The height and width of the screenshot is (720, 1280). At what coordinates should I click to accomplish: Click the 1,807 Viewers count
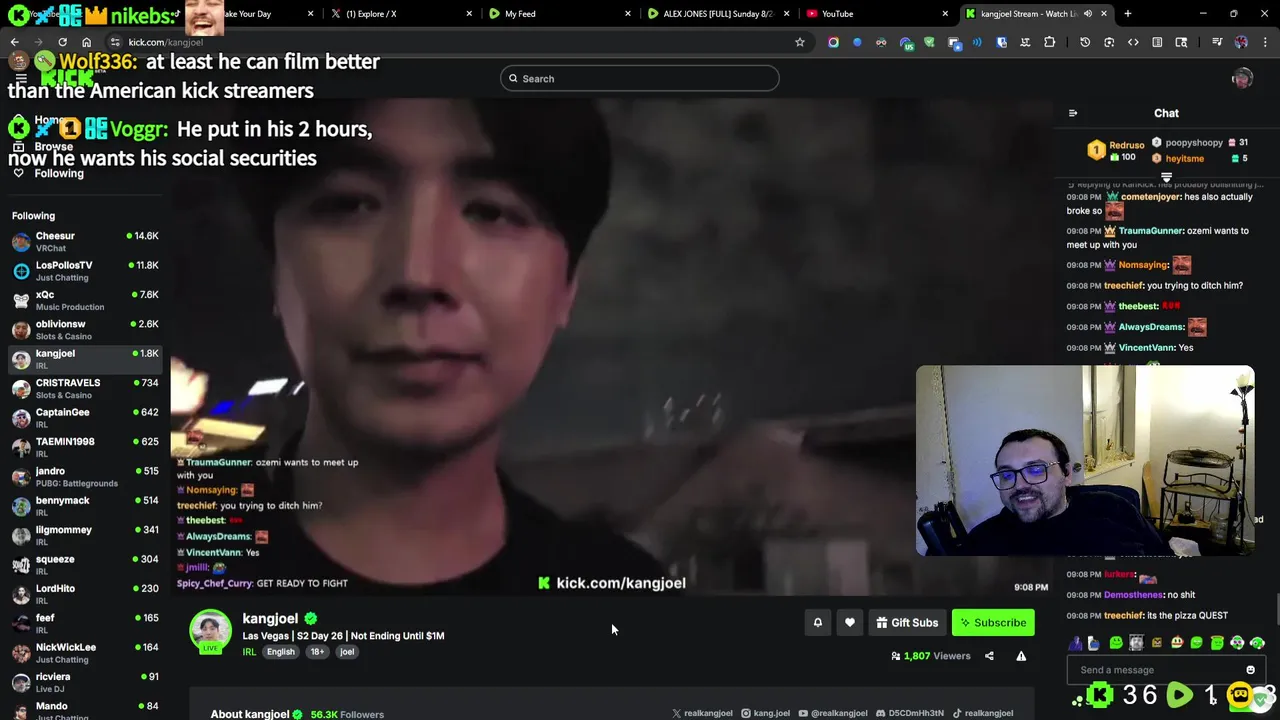[x=930, y=656]
